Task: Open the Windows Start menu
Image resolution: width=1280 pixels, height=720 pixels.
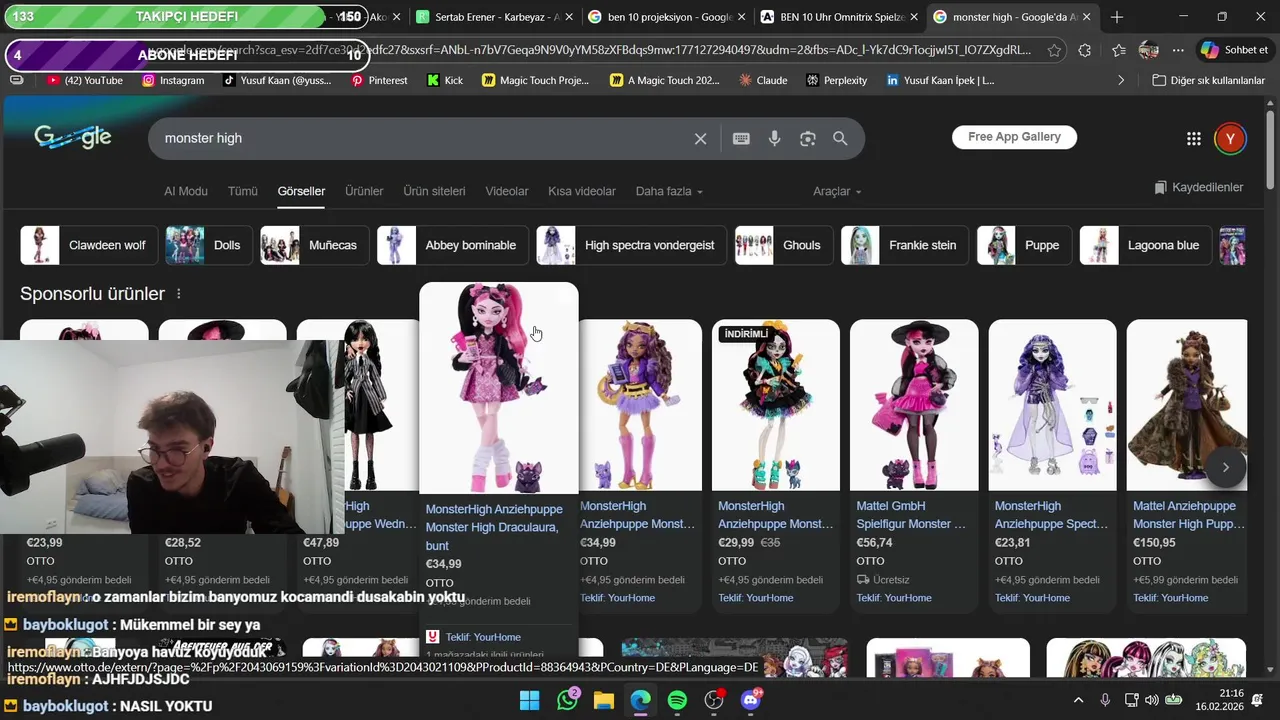Action: coord(530,700)
